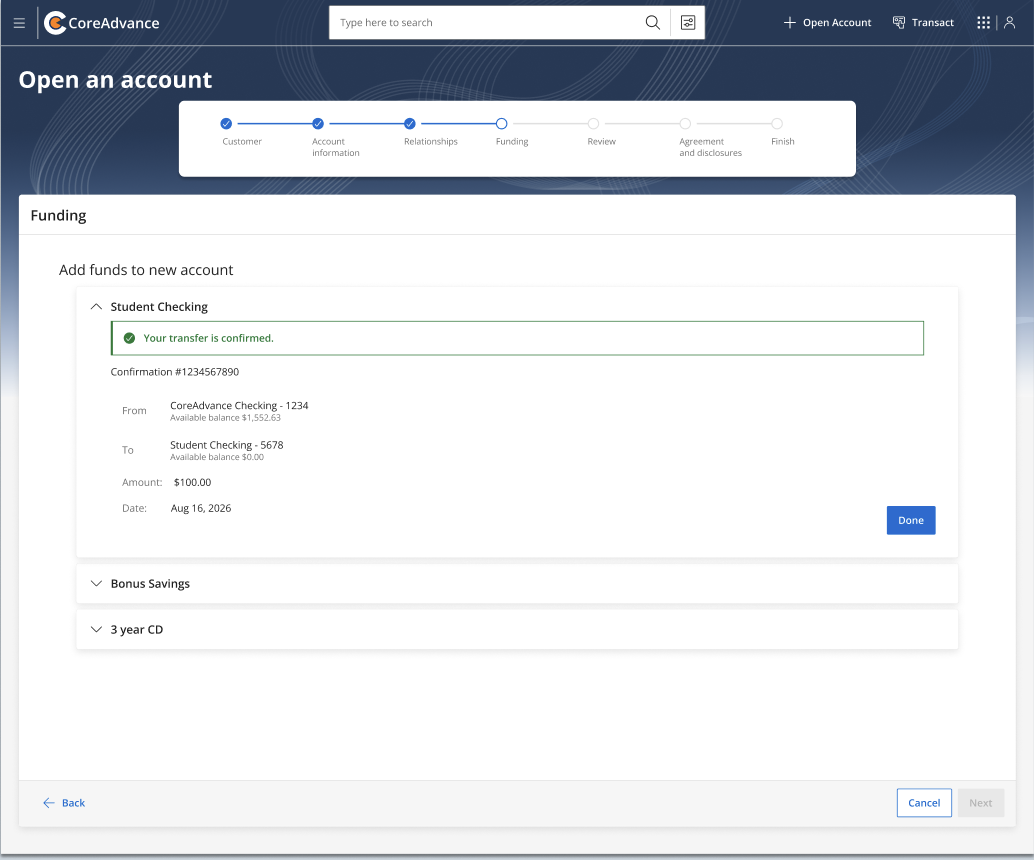Click the Back link
The height and width of the screenshot is (860, 1034).
point(64,803)
